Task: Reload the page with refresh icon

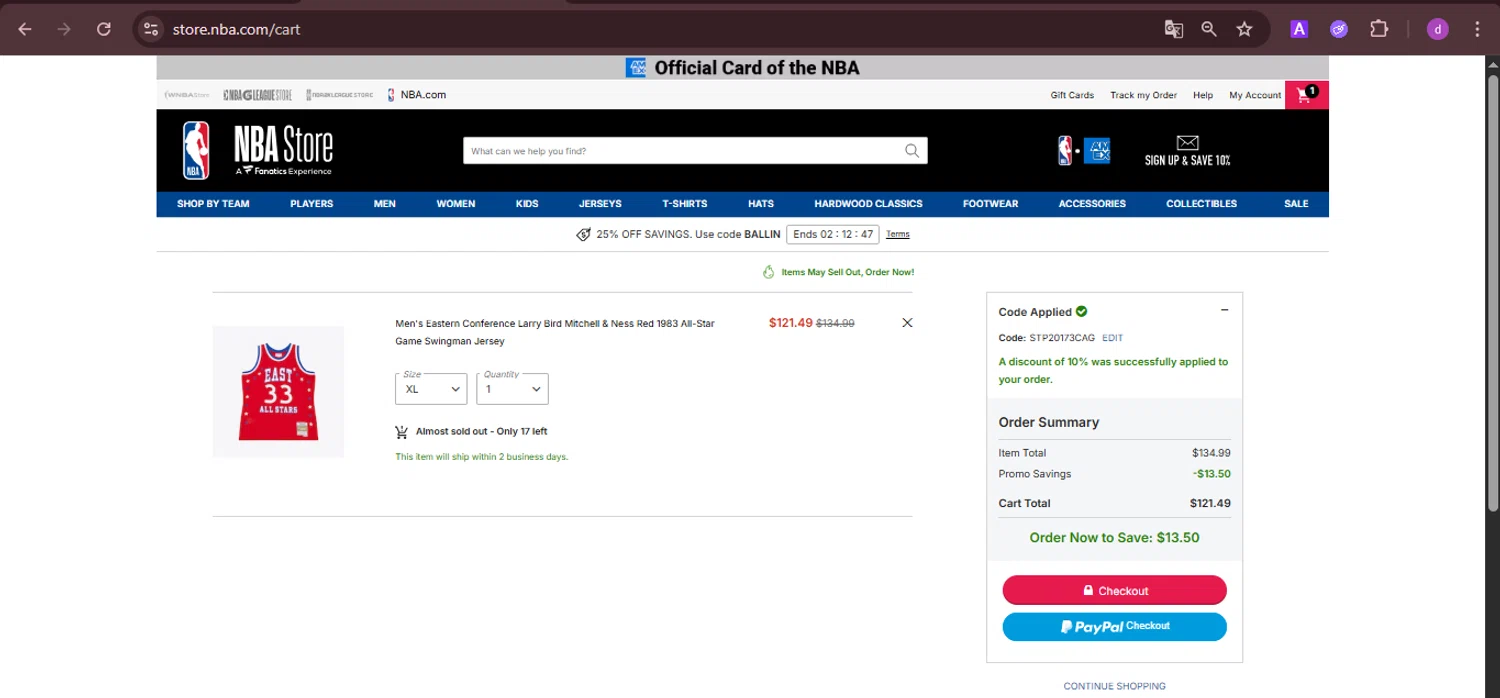Action: (x=104, y=29)
